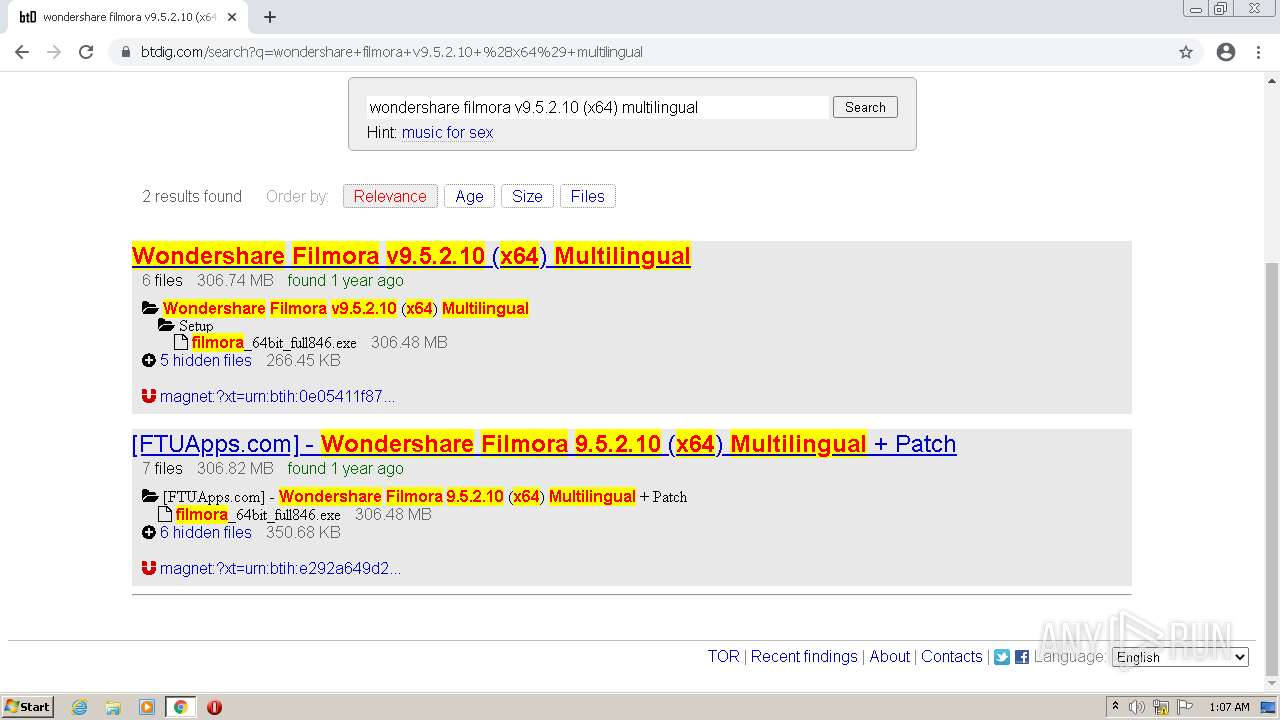The width and height of the screenshot is (1280, 720).
Task: Click '2 results found' text
Action: pyautogui.click(x=192, y=196)
